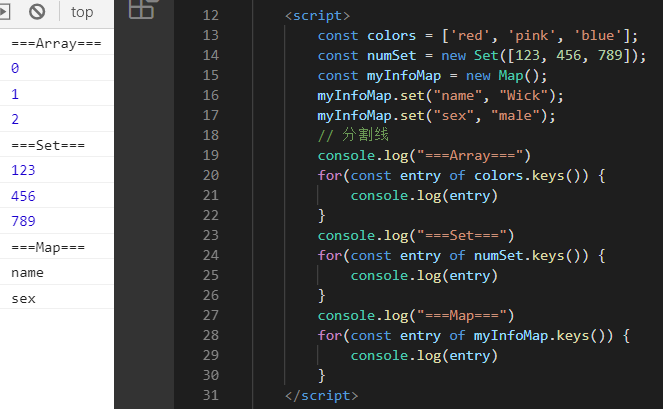Click 'colors.keys()' on line 20

pyautogui.click(x=531, y=176)
